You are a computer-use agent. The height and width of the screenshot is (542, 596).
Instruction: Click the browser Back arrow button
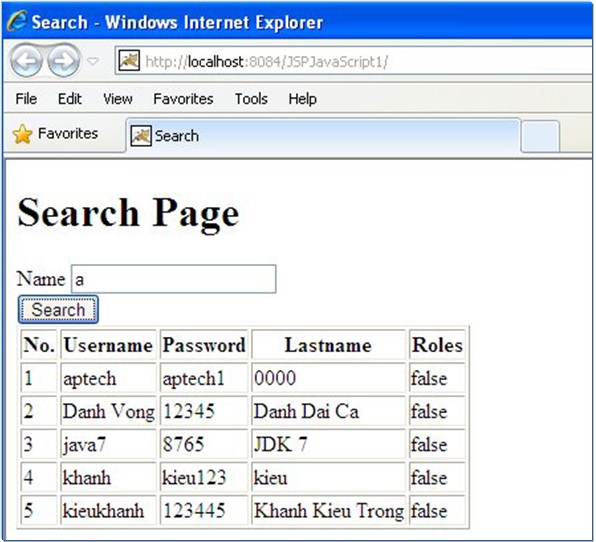pos(26,61)
